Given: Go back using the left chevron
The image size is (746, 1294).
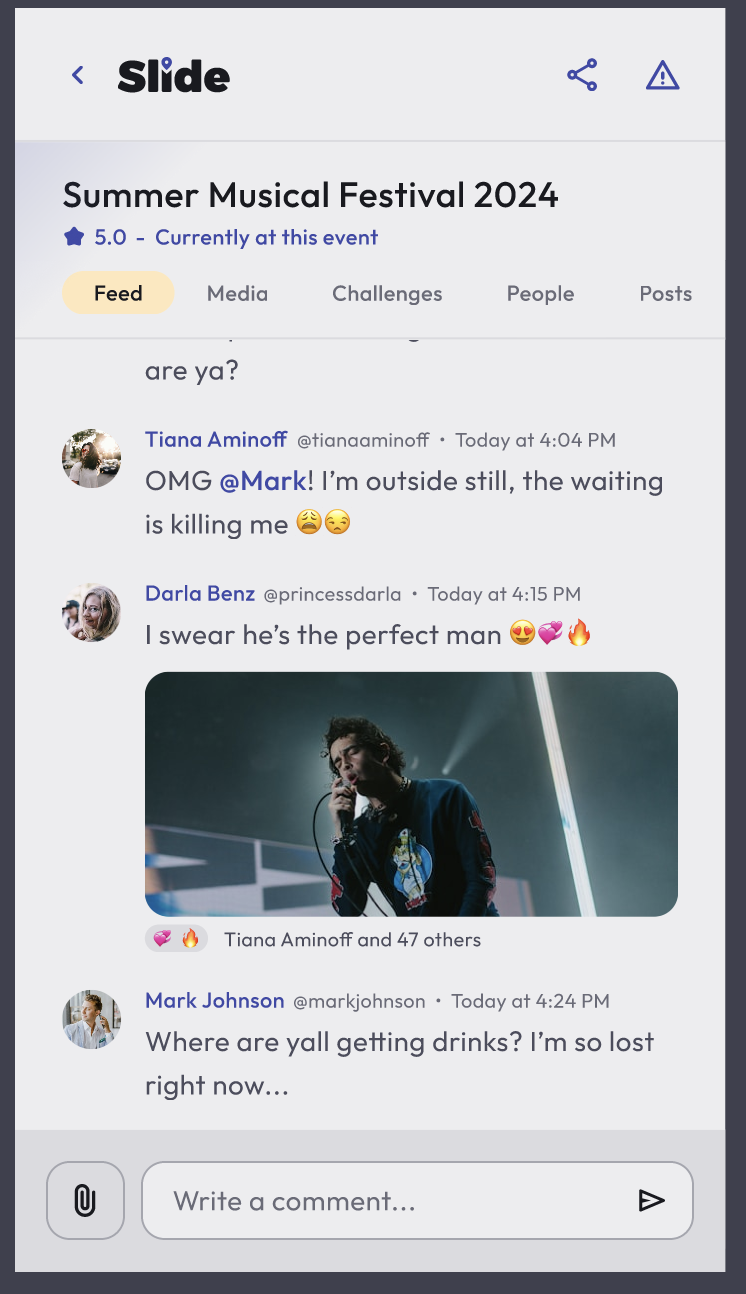Looking at the screenshot, I should pyautogui.click(x=78, y=75).
